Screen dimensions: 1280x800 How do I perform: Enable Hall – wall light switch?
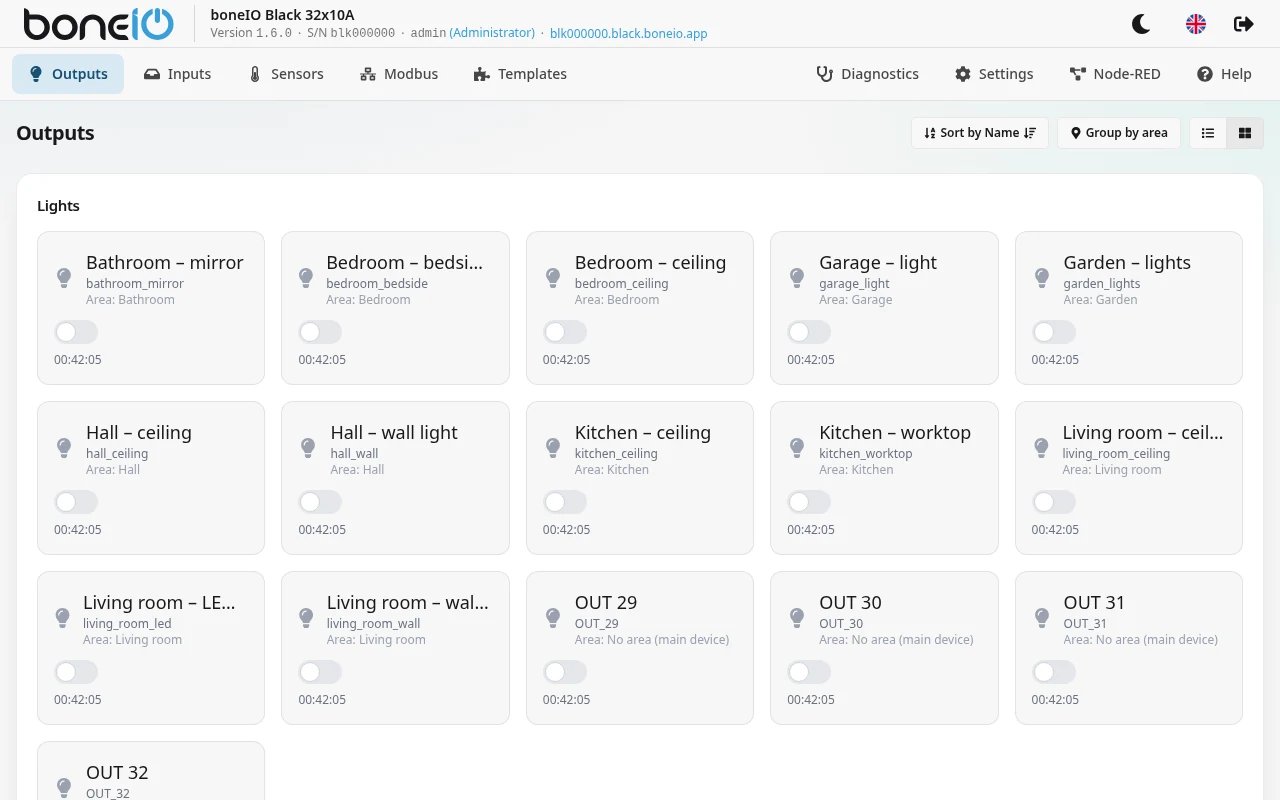pos(320,502)
